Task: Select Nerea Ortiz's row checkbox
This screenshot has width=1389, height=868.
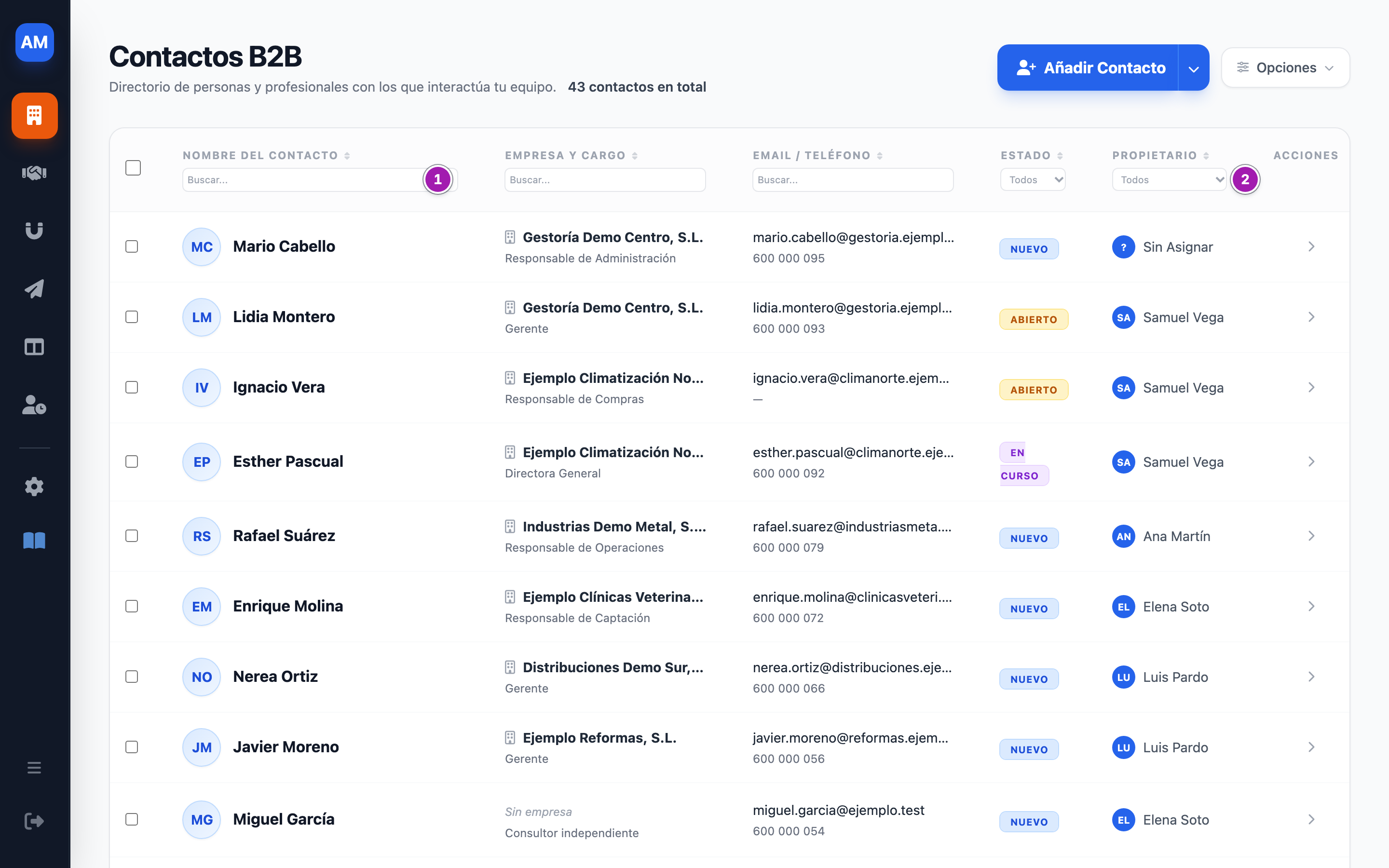Action: [x=132, y=676]
